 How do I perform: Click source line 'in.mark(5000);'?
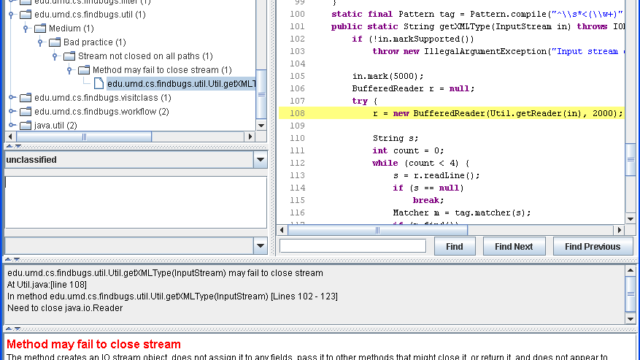tap(388, 76)
